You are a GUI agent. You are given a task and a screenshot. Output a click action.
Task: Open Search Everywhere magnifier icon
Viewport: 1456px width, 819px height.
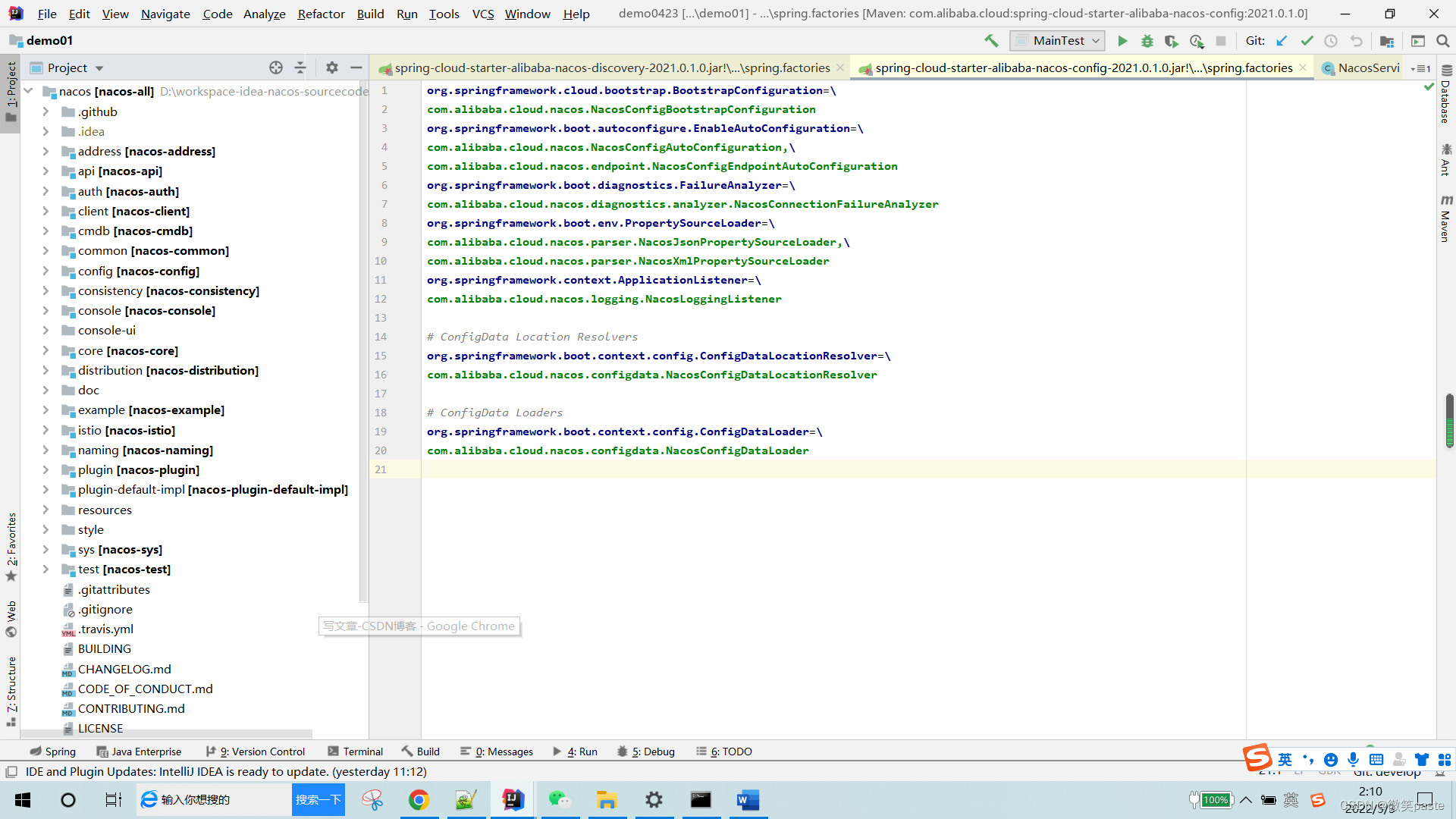(x=1443, y=41)
